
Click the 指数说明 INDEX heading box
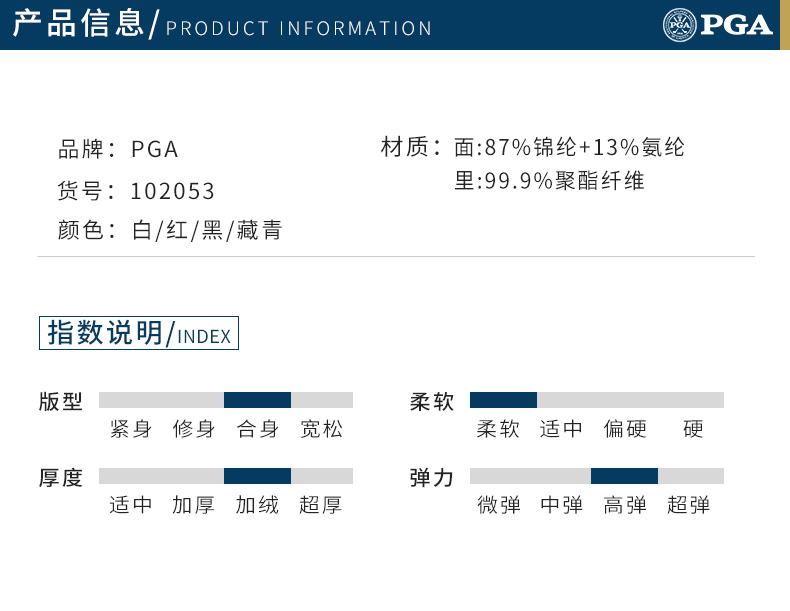(x=139, y=333)
